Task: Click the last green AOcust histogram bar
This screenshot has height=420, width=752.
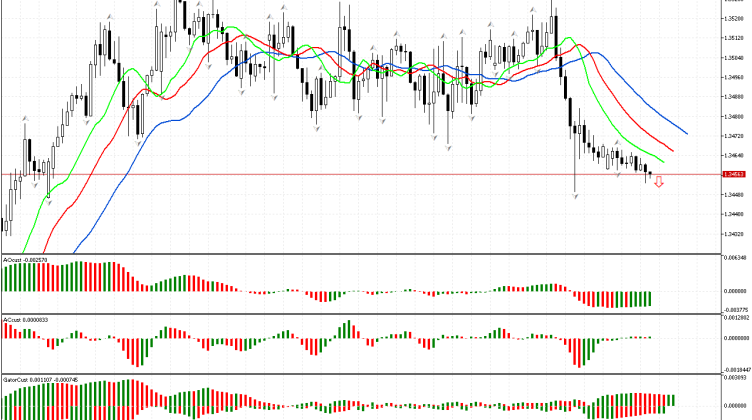Action: [649, 299]
